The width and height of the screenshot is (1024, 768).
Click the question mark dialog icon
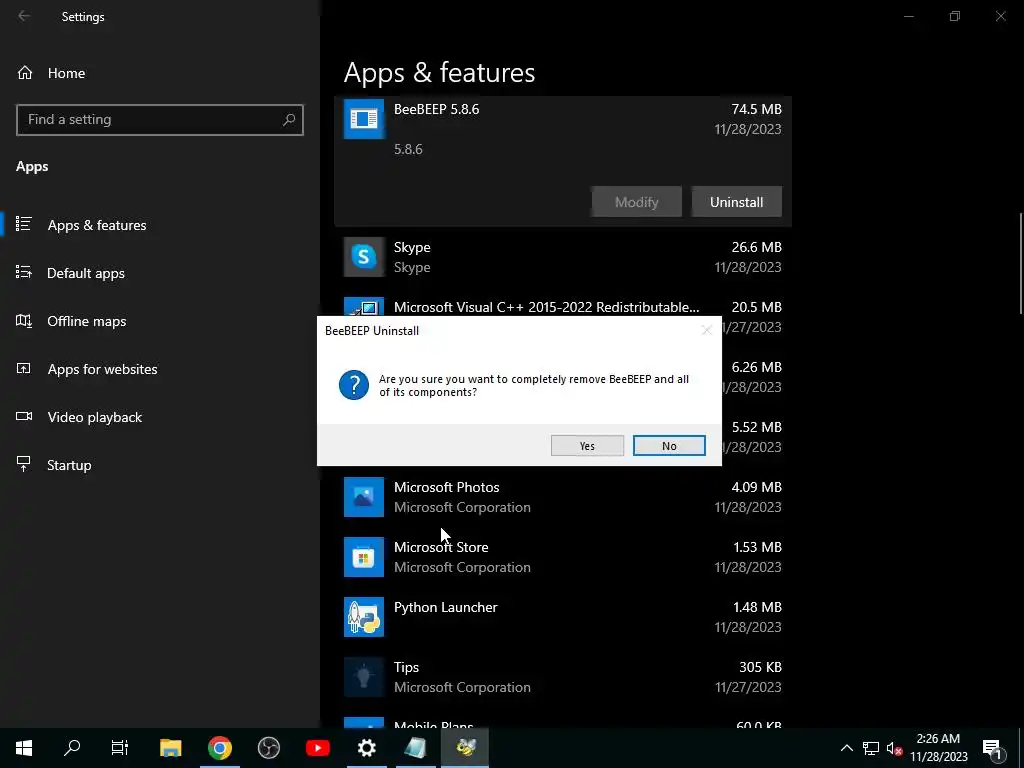point(354,385)
